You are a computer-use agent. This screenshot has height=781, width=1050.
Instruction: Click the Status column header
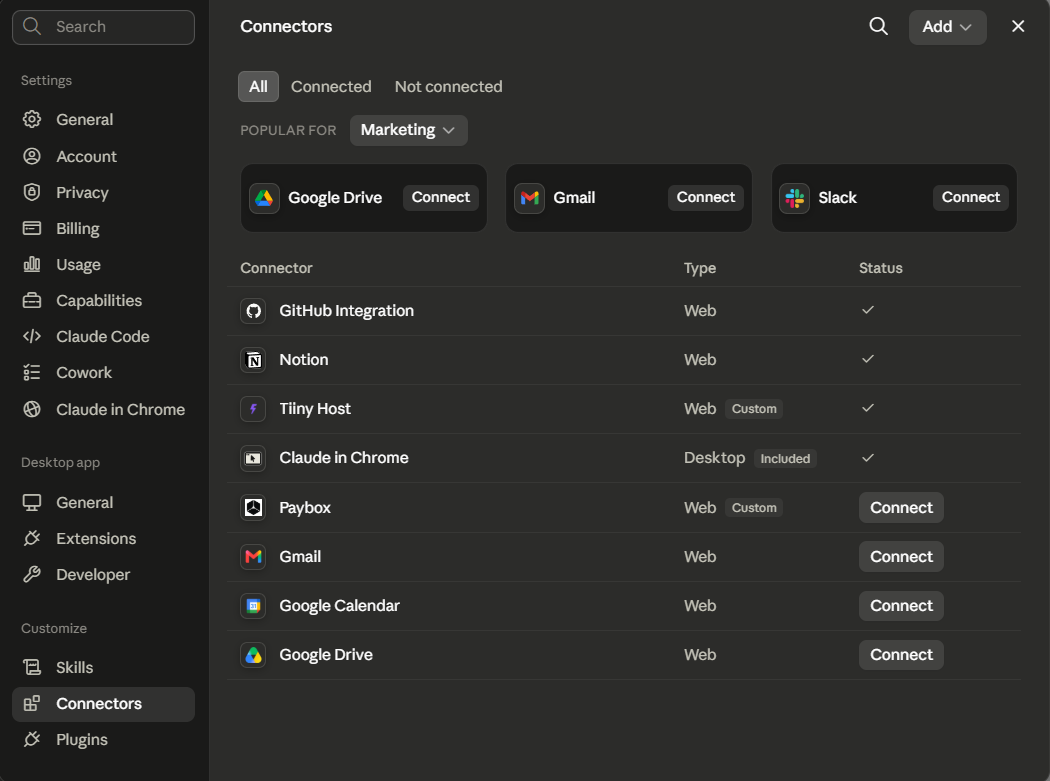881,268
